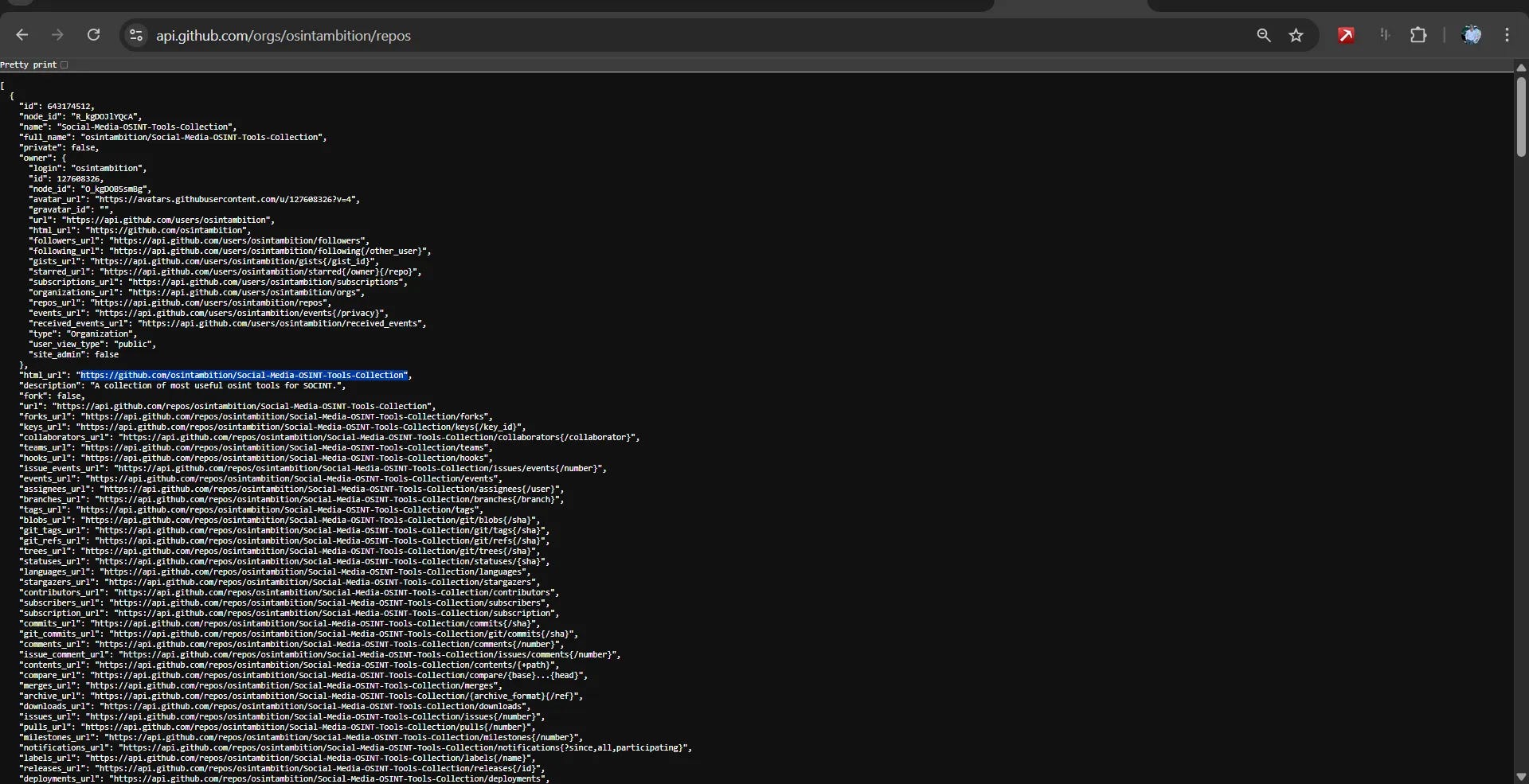Image resolution: width=1529 pixels, height=784 pixels.
Task: Click the "organizations_url" line
Action: [197, 292]
